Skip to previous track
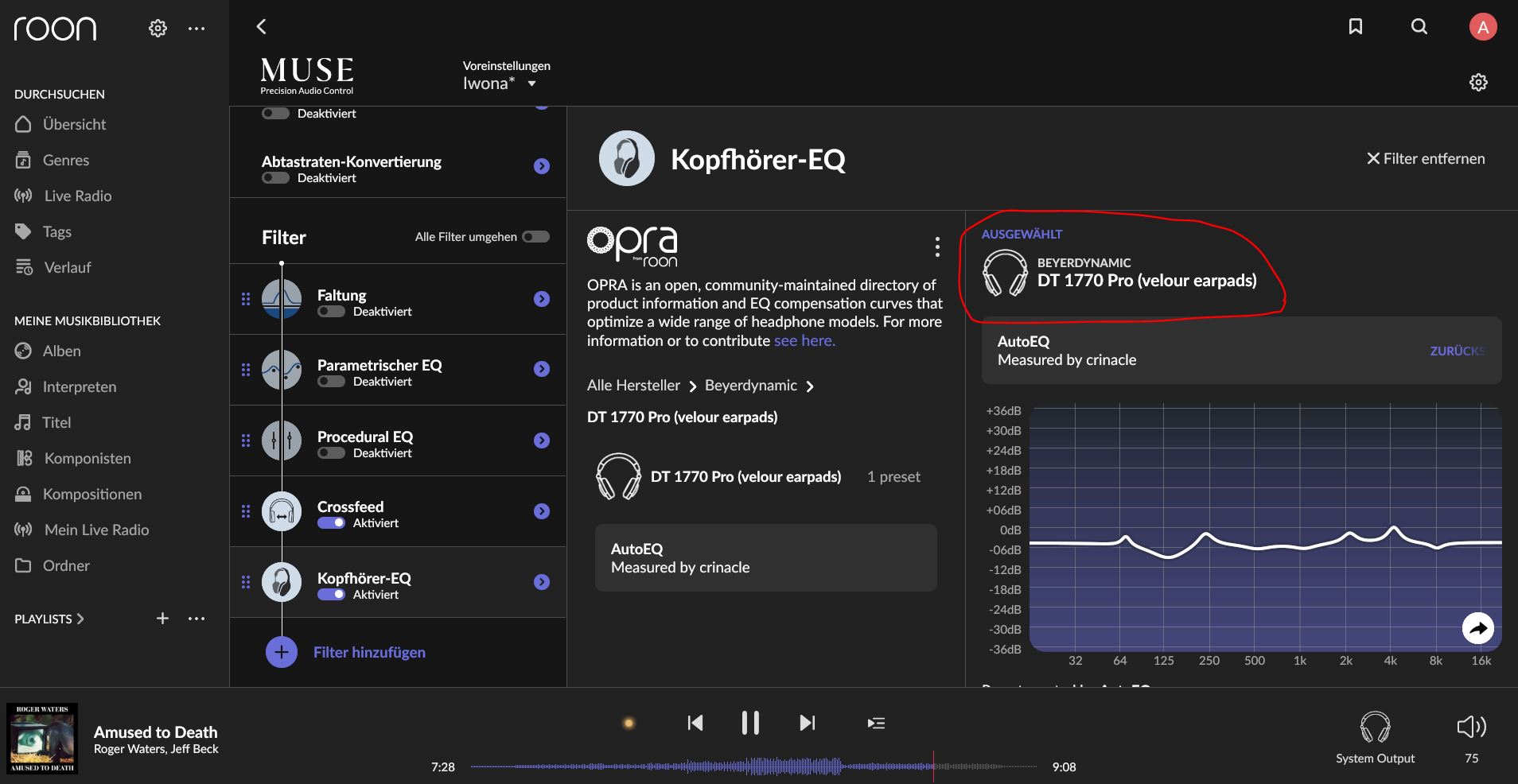Image resolution: width=1518 pixels, height=784 pixels. coord(695,723)
